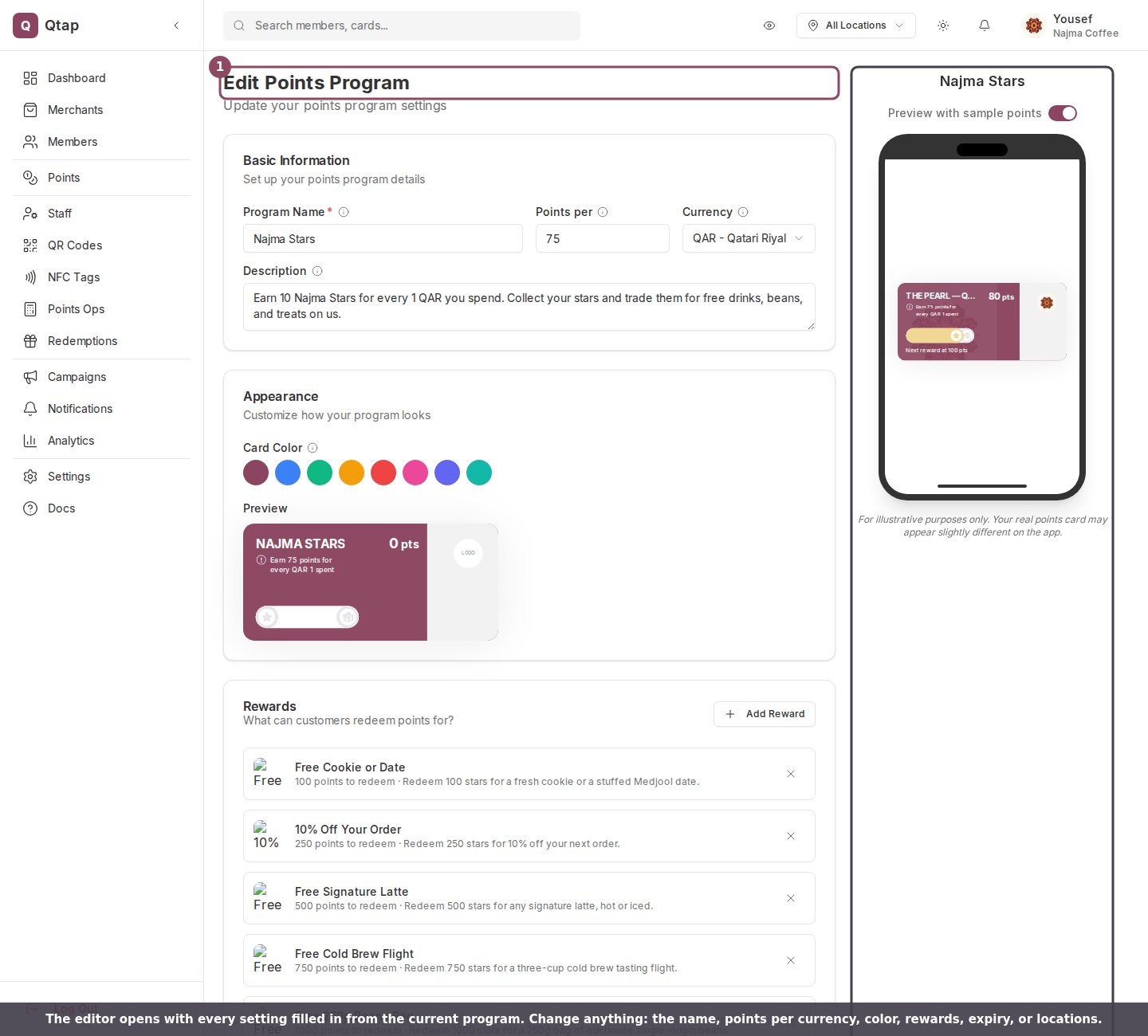
Task: Click the Program Name info icon
Action: (344, 212)
